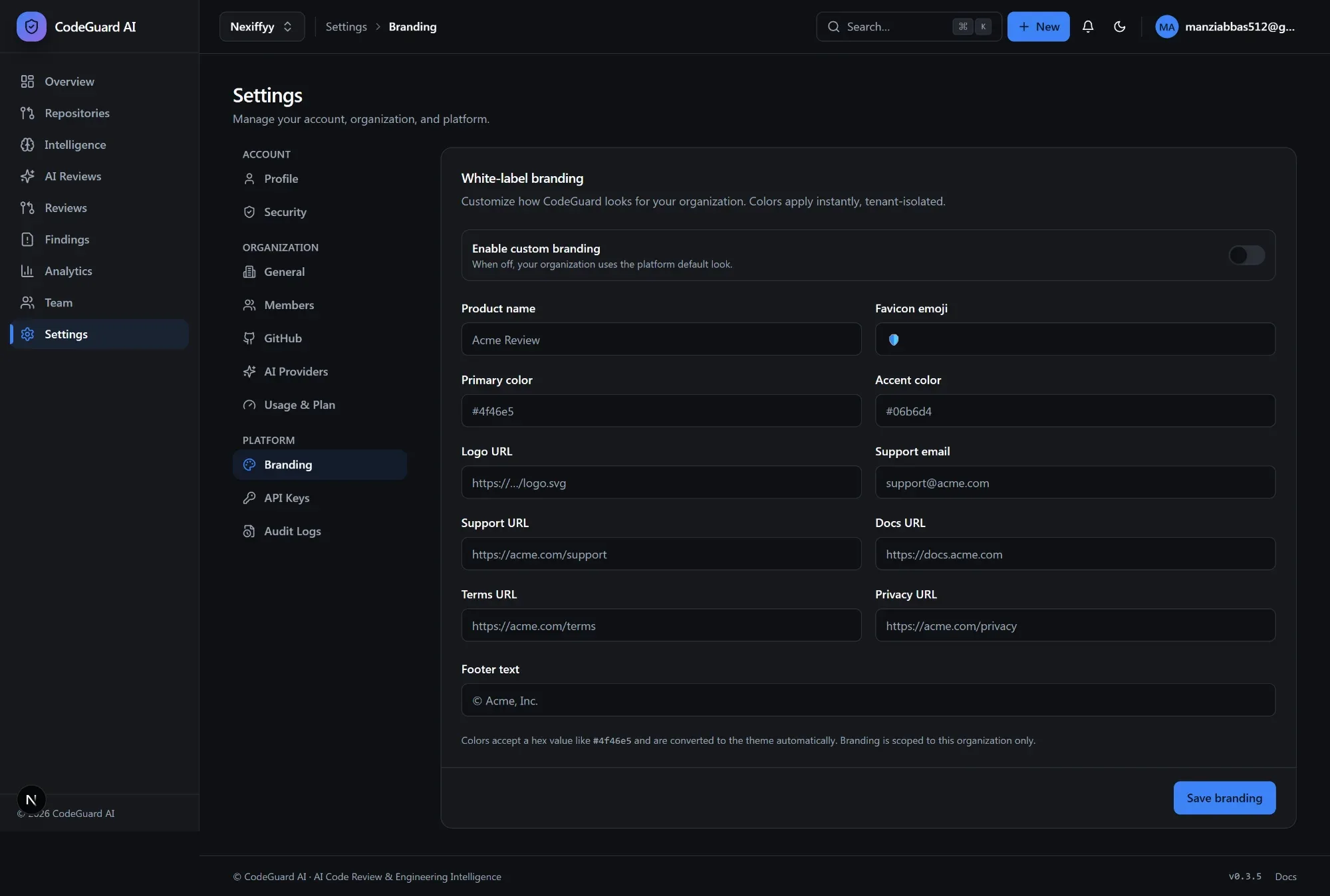This screenshot has width=1330, height=896.
Task: Click the White-label branding heading
Action: click(522, 178)
